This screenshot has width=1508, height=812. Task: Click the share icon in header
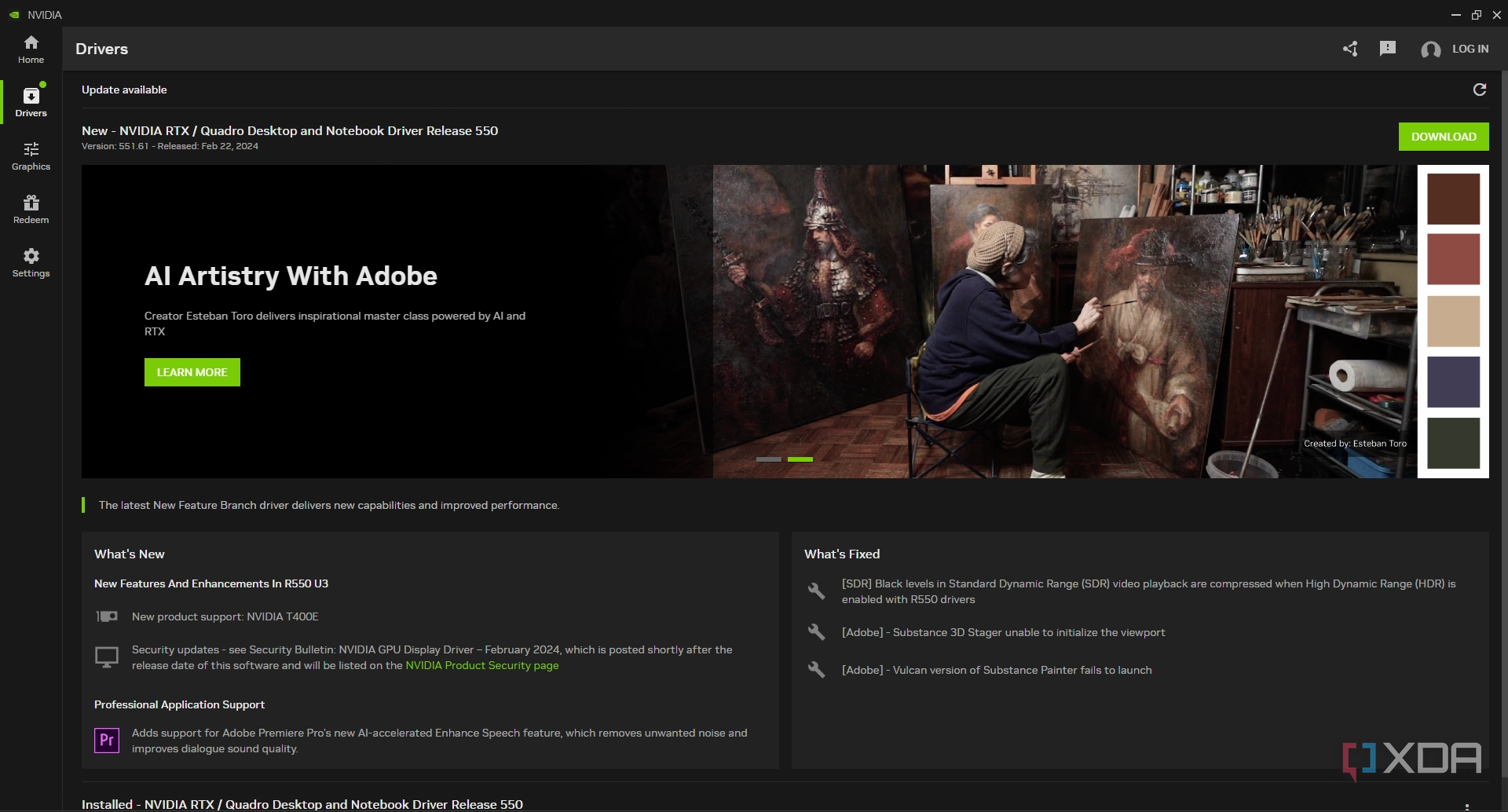point(1350,49)
